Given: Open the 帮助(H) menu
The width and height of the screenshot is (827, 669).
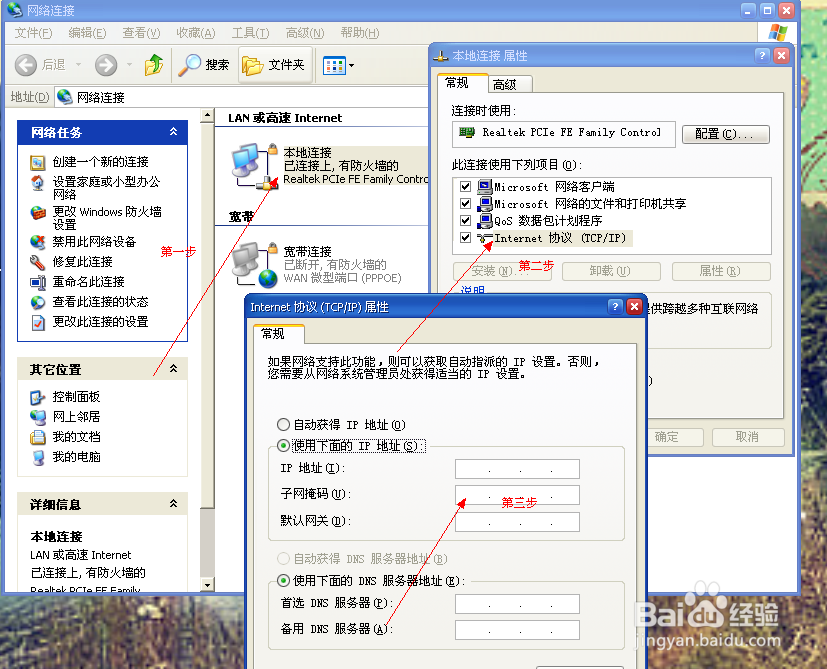Looking at the screenshot, I should point(360,33).
